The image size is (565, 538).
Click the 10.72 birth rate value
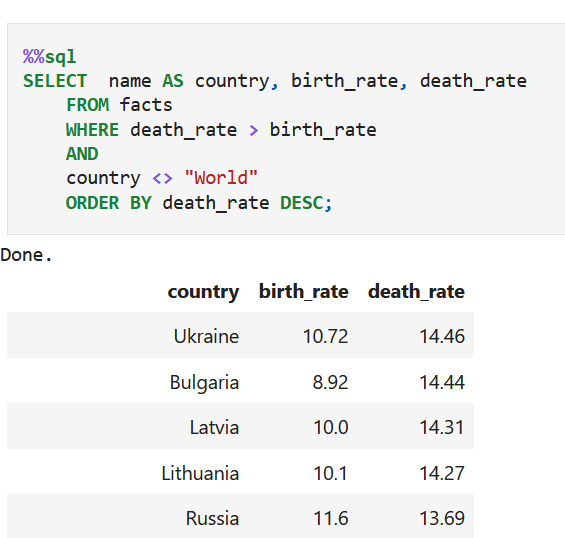[x=325, y=336]
